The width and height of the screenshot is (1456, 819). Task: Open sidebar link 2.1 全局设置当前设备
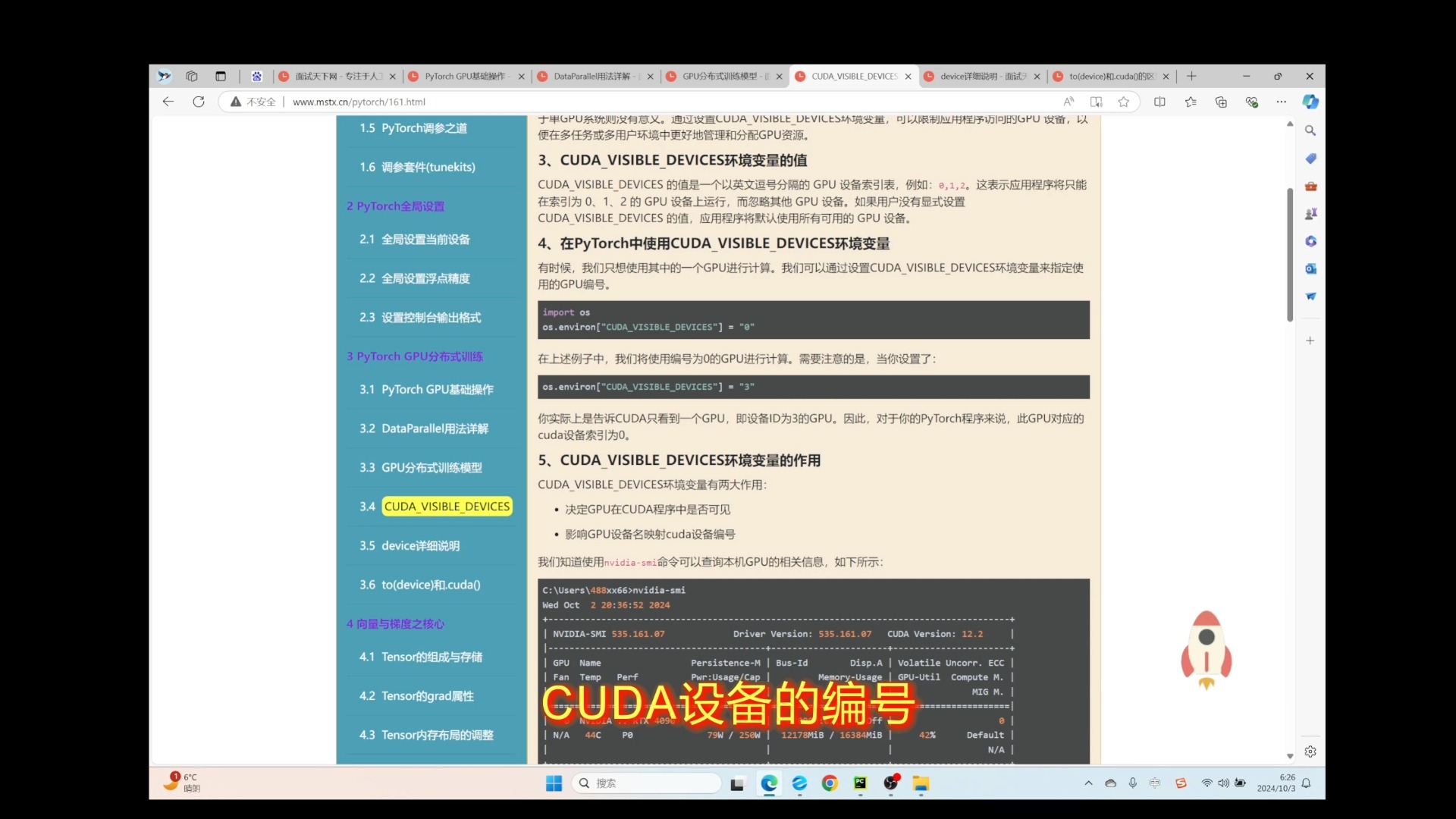pyautogui.click(x=425, y=240)
